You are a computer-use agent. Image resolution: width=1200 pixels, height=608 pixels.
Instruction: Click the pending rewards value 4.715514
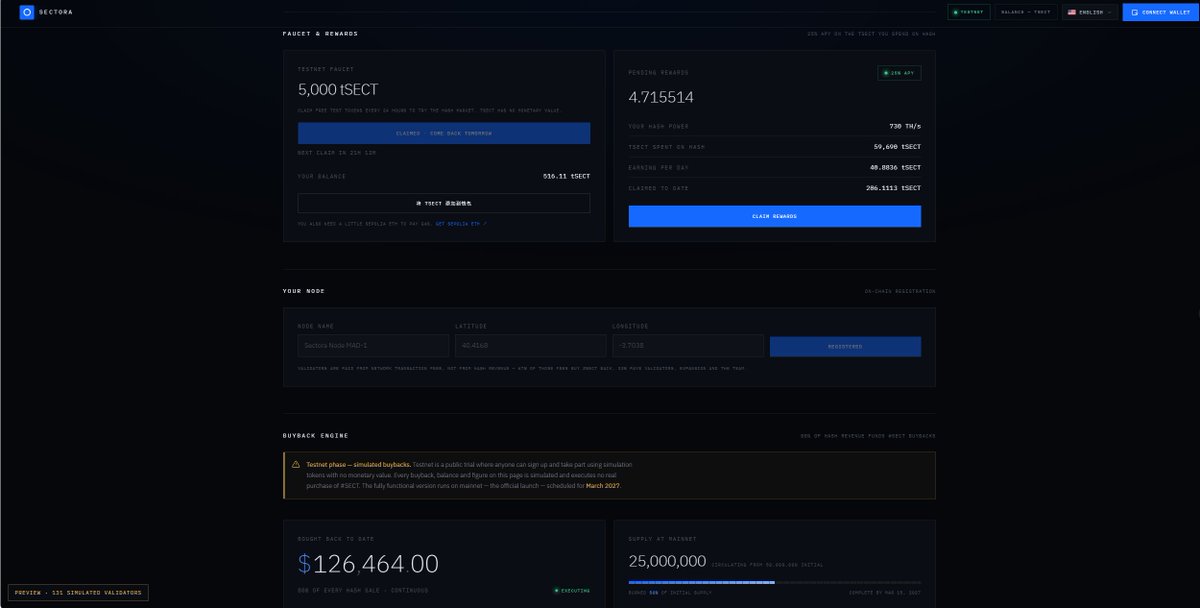coord(661,97)
